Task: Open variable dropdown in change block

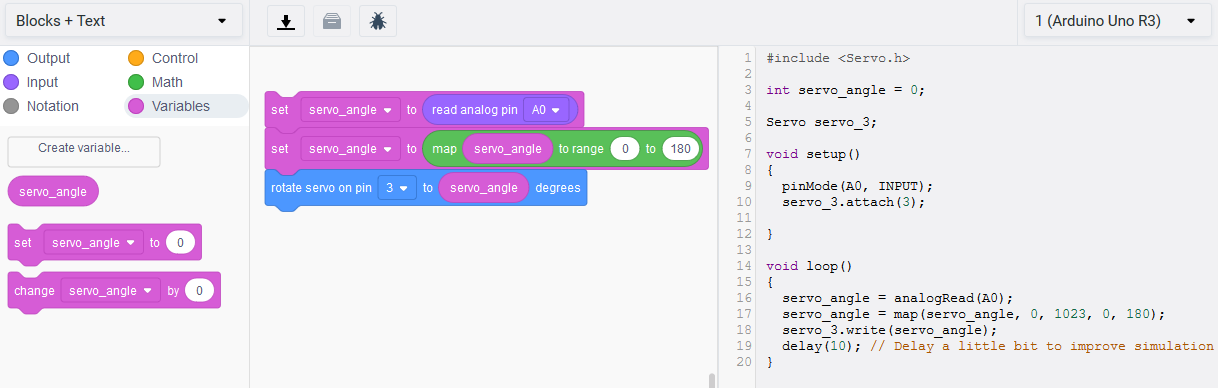Action: pyautogui.click(x=110, y=290)
